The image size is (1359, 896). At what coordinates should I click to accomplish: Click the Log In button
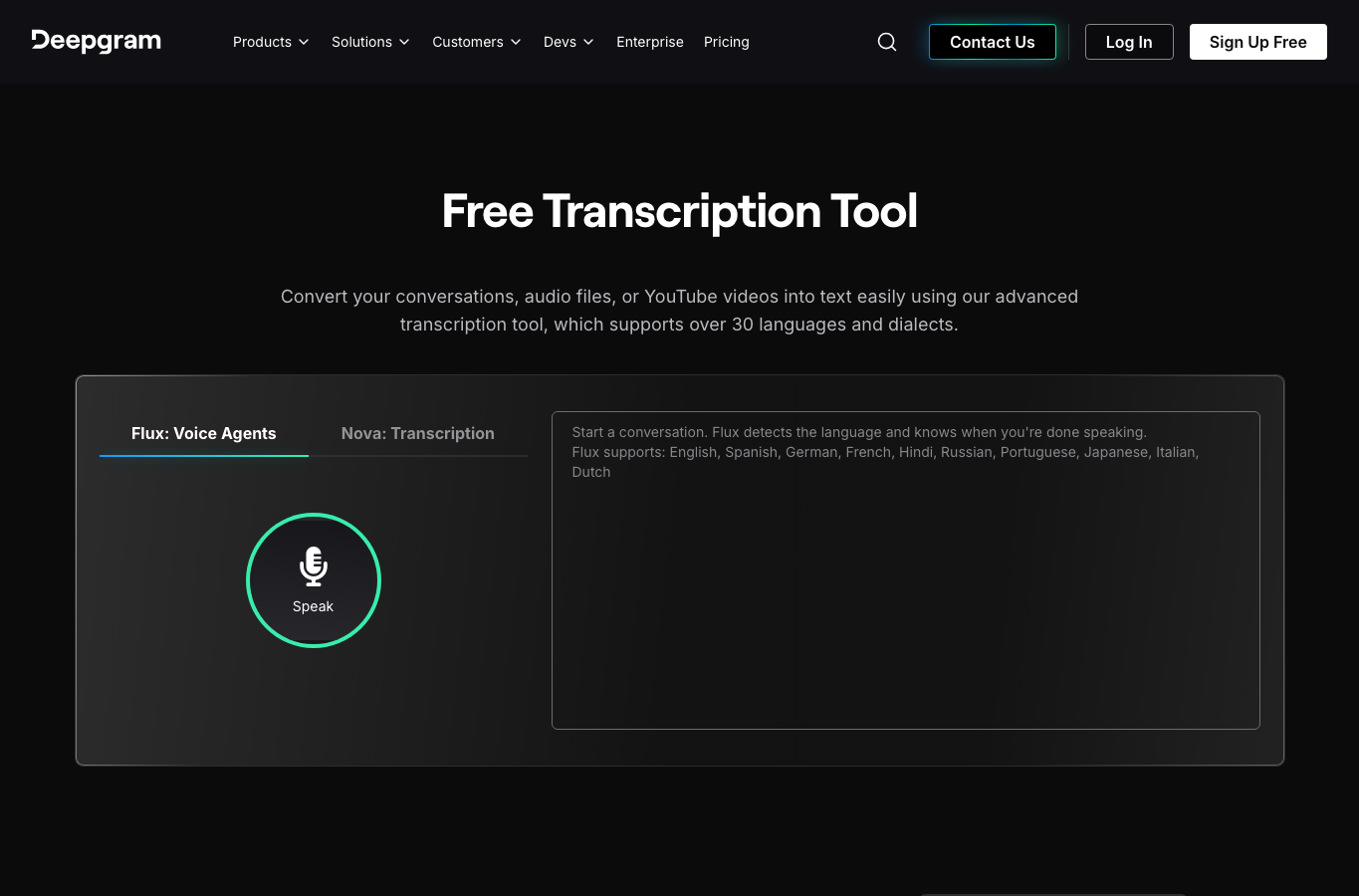point(1129,42)
